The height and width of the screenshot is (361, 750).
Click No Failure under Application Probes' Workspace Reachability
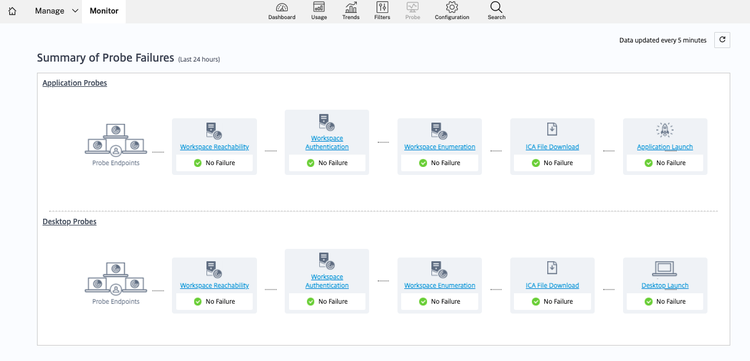214,163
